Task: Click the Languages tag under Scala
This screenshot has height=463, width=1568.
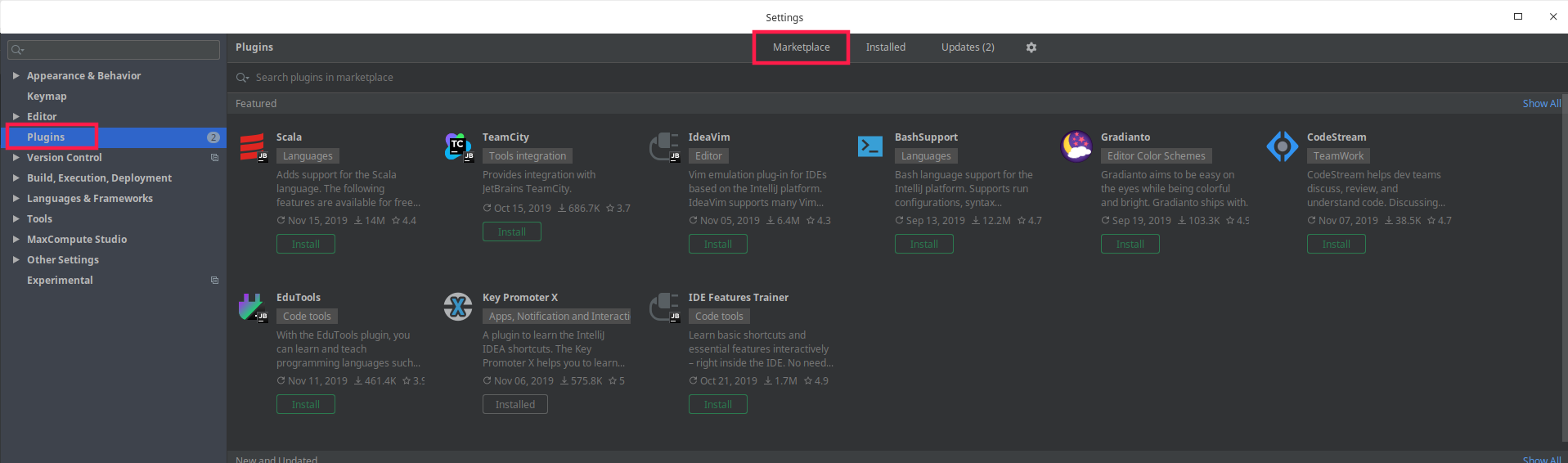Action: 308,156
